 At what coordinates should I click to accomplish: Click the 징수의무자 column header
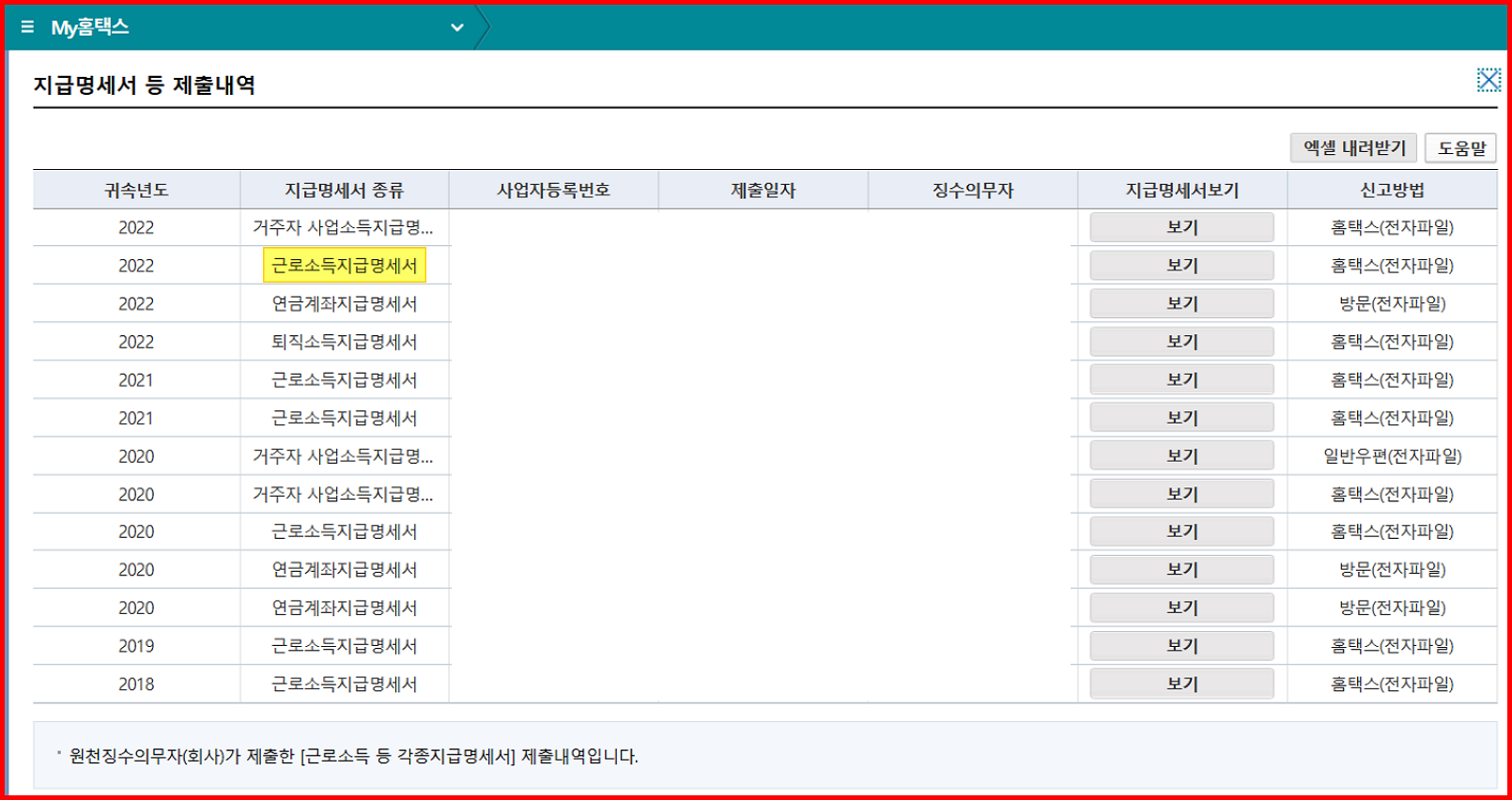[x=973, y=190]
